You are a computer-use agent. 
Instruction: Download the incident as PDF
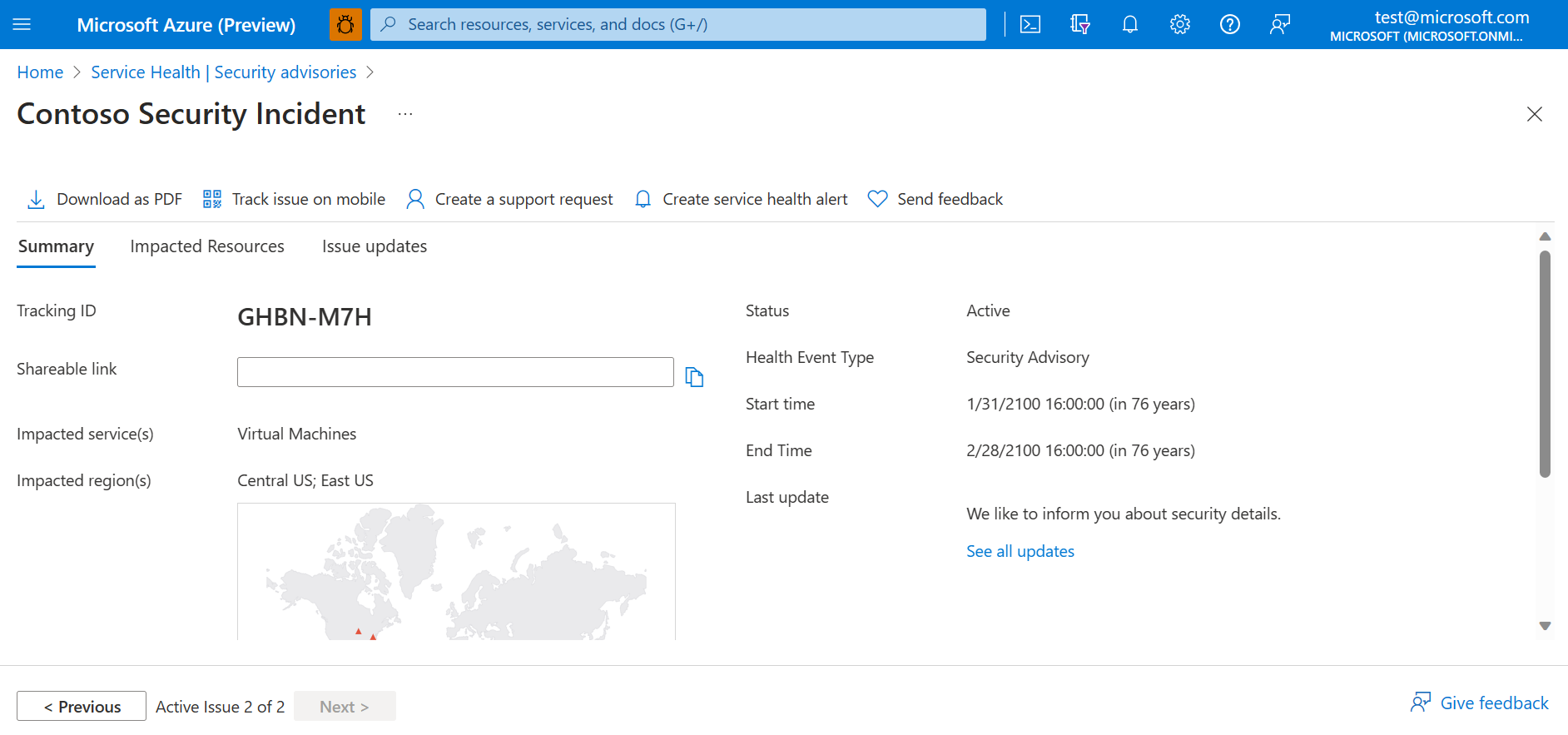tap(105, 199)
